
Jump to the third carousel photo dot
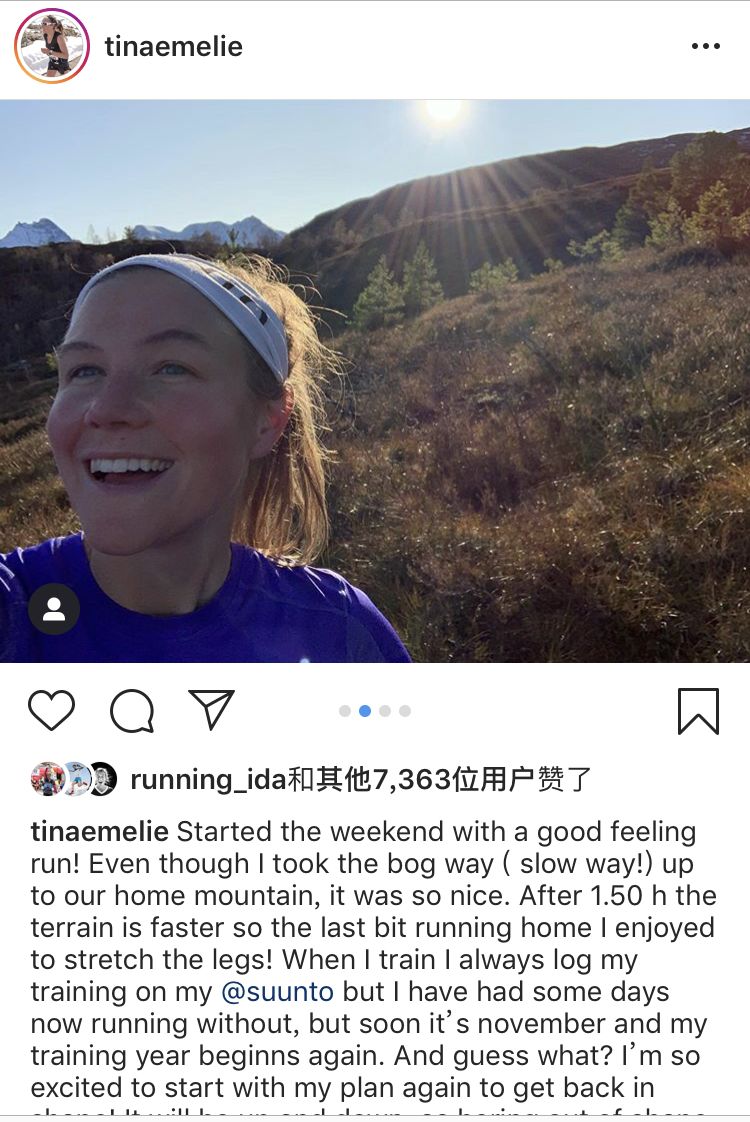385,711
